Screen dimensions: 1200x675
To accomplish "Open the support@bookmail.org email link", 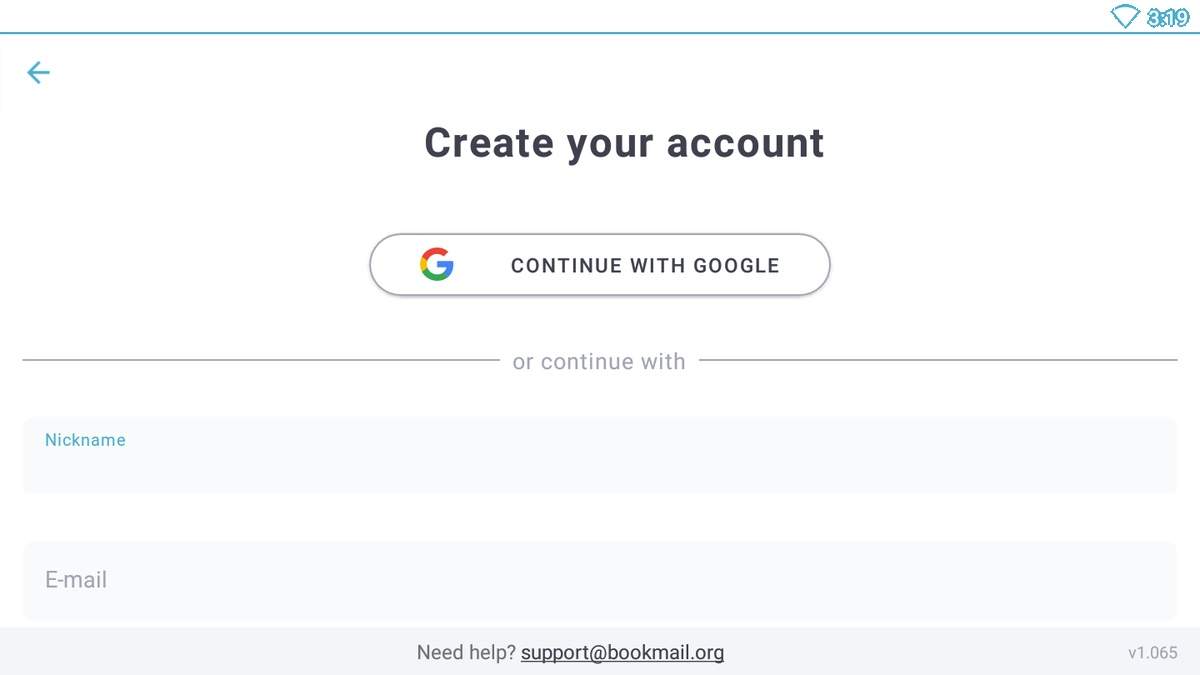I will pyautogui.click(x=622, y=653).
